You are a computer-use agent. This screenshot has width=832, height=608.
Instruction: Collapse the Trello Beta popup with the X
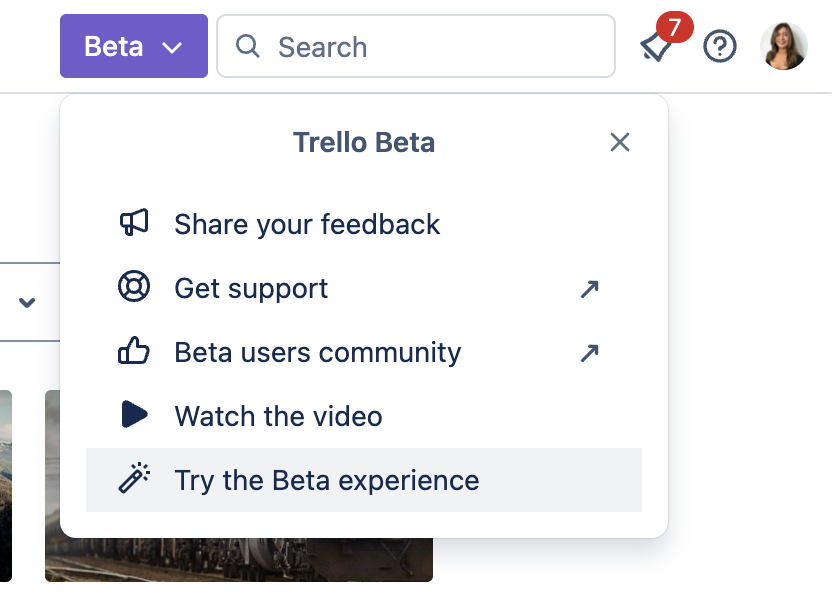[620, 142]
